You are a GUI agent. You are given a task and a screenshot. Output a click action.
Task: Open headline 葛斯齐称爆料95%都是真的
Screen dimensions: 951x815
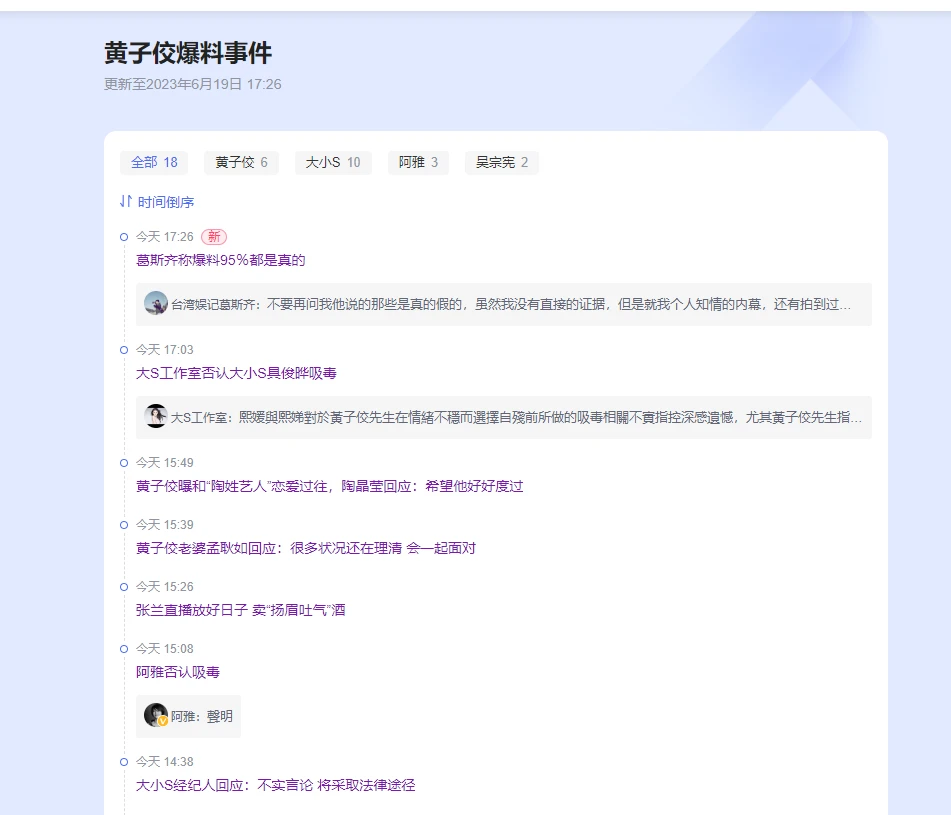pyautogui.click(x=221, y=260)
